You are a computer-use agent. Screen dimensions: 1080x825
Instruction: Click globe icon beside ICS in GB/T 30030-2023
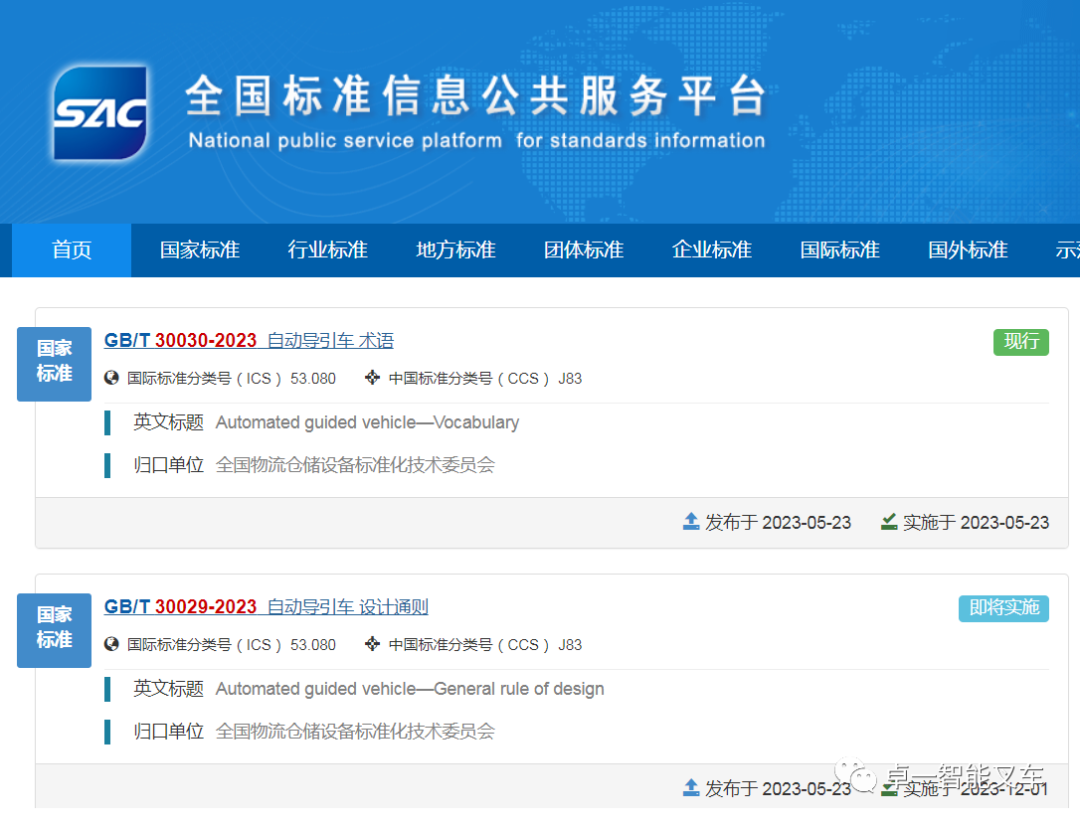112,378
